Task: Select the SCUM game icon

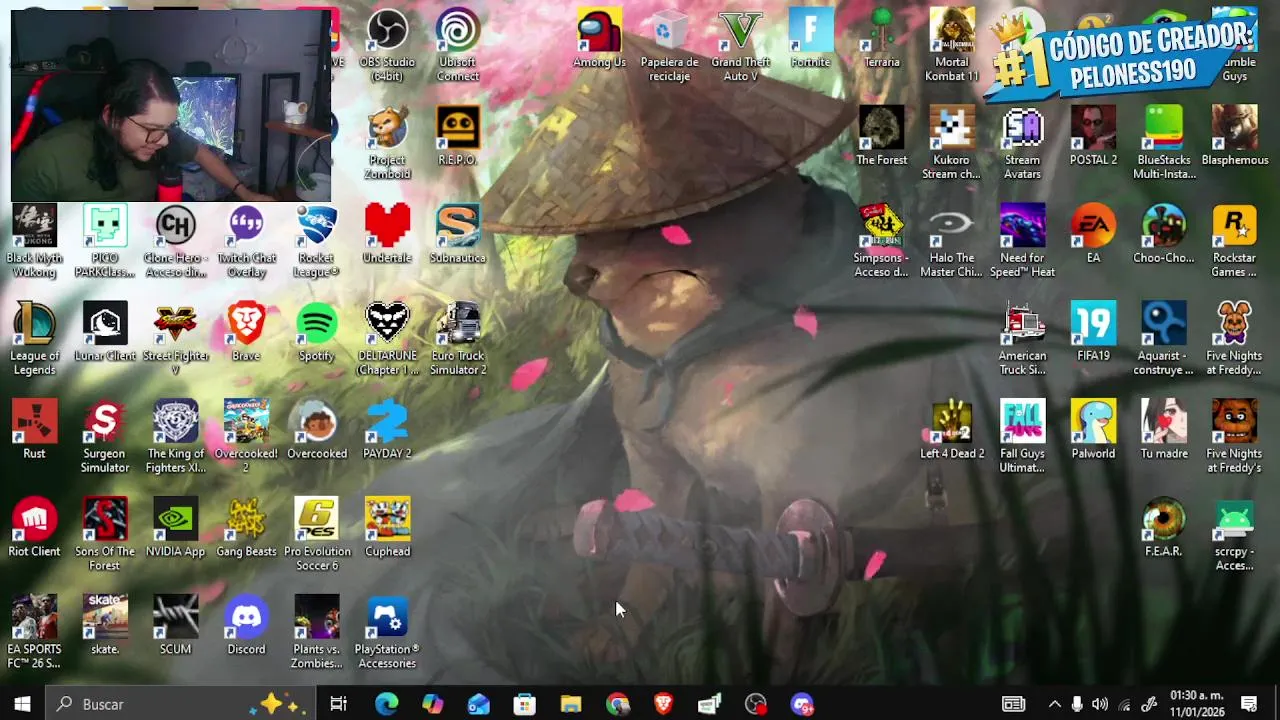Action: click(x=175, y=627)
